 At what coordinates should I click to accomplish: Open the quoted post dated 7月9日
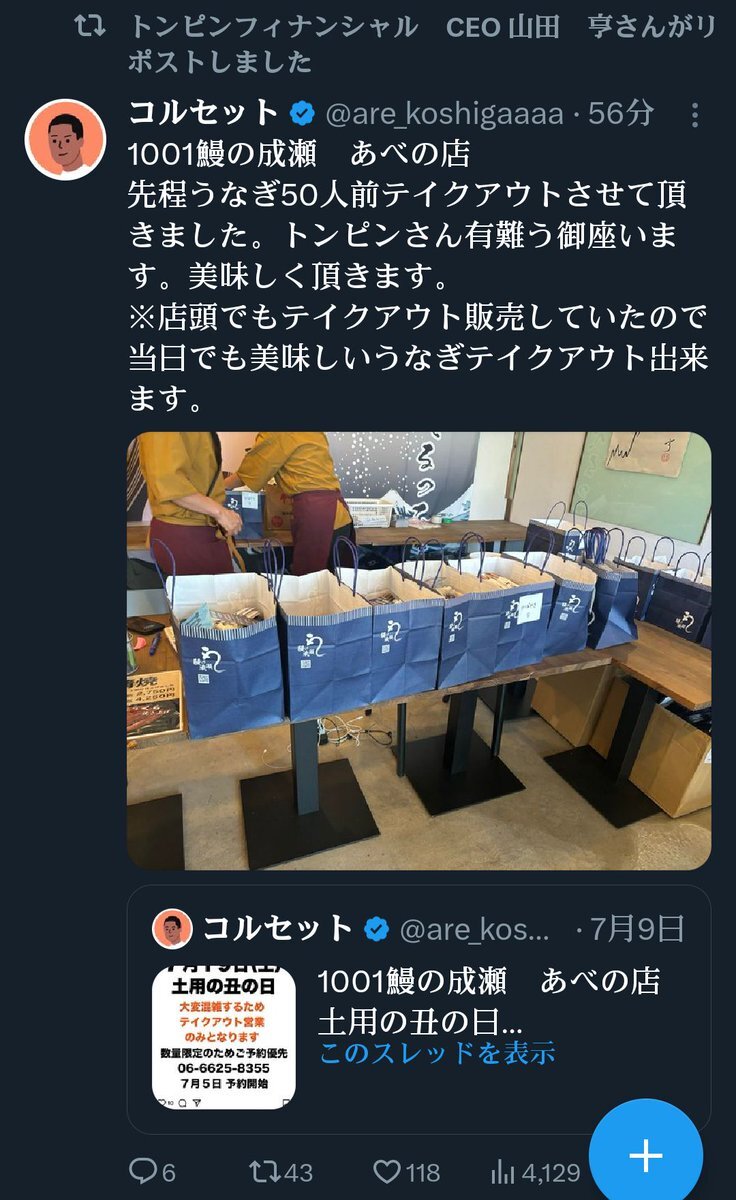[x=419, y=1009]
